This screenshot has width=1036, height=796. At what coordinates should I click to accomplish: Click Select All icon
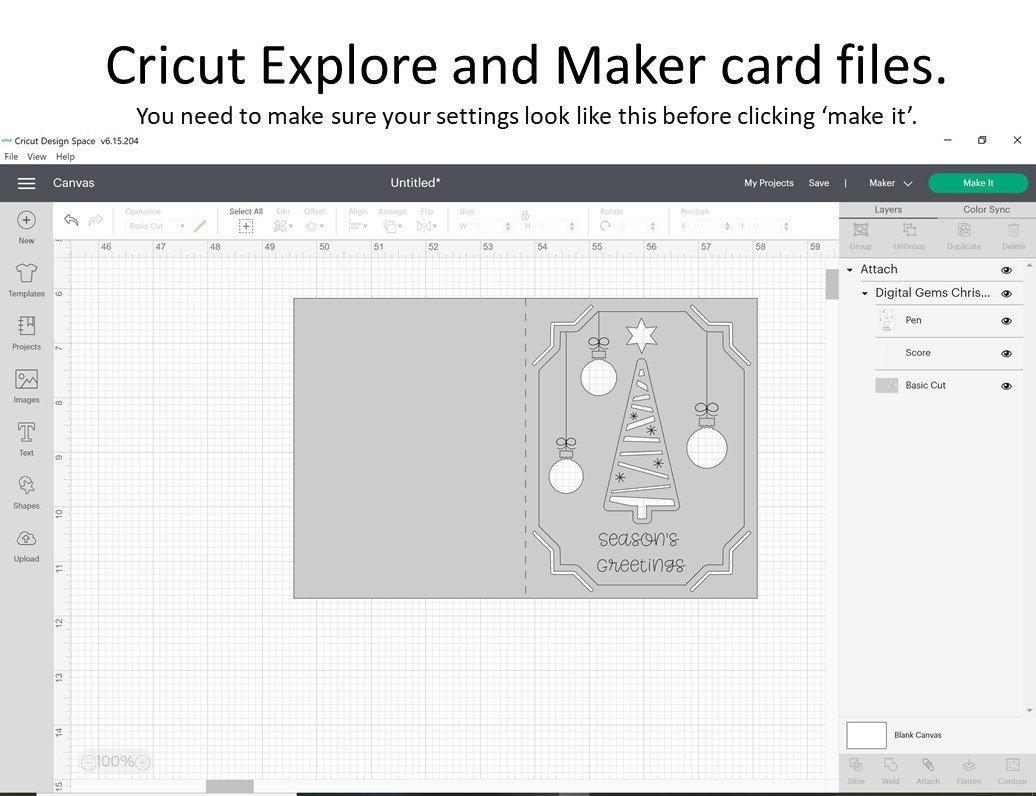(x=246, y=226)
